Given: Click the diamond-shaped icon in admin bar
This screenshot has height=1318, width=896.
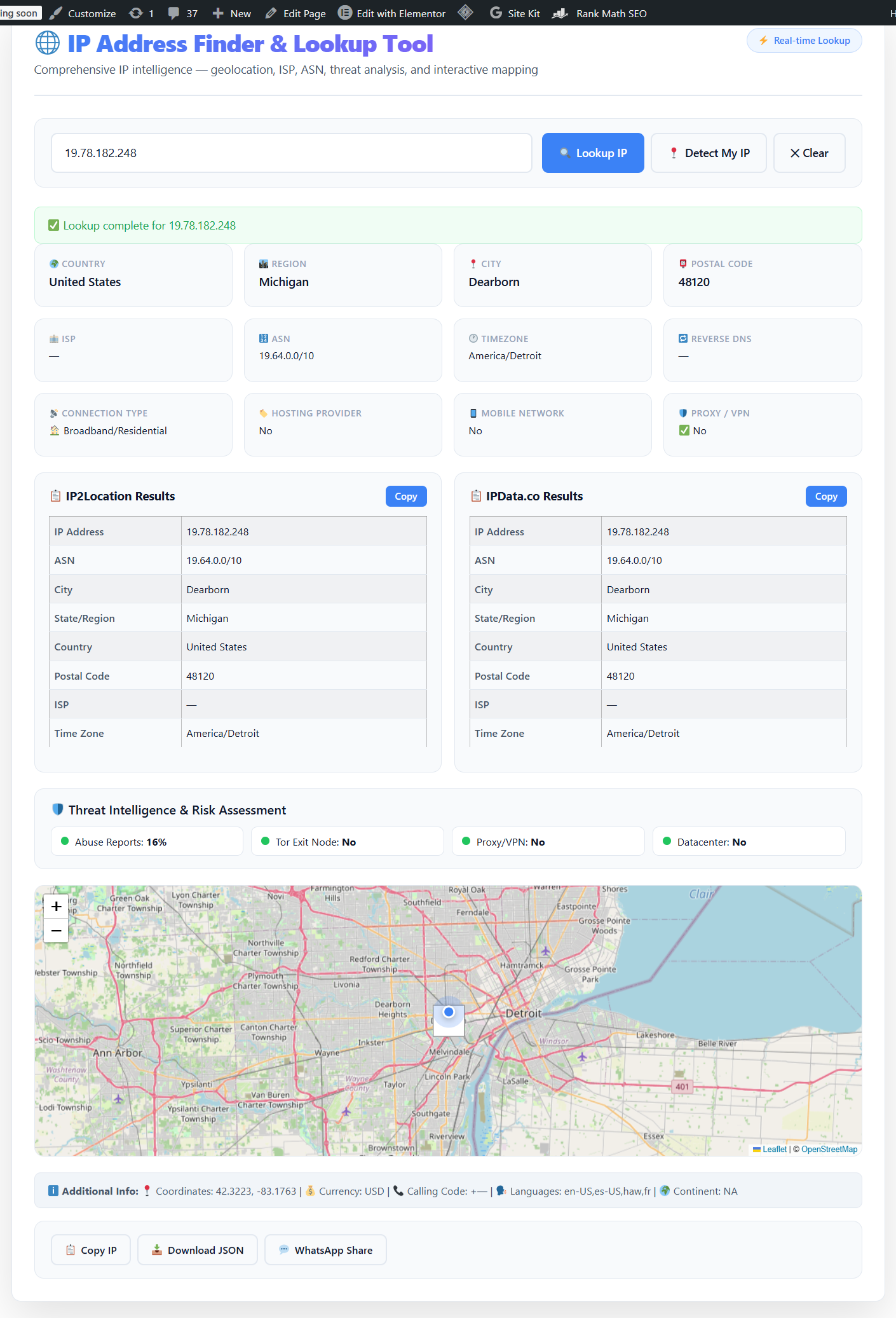Looking at the screenshot, I should (466, 13).
